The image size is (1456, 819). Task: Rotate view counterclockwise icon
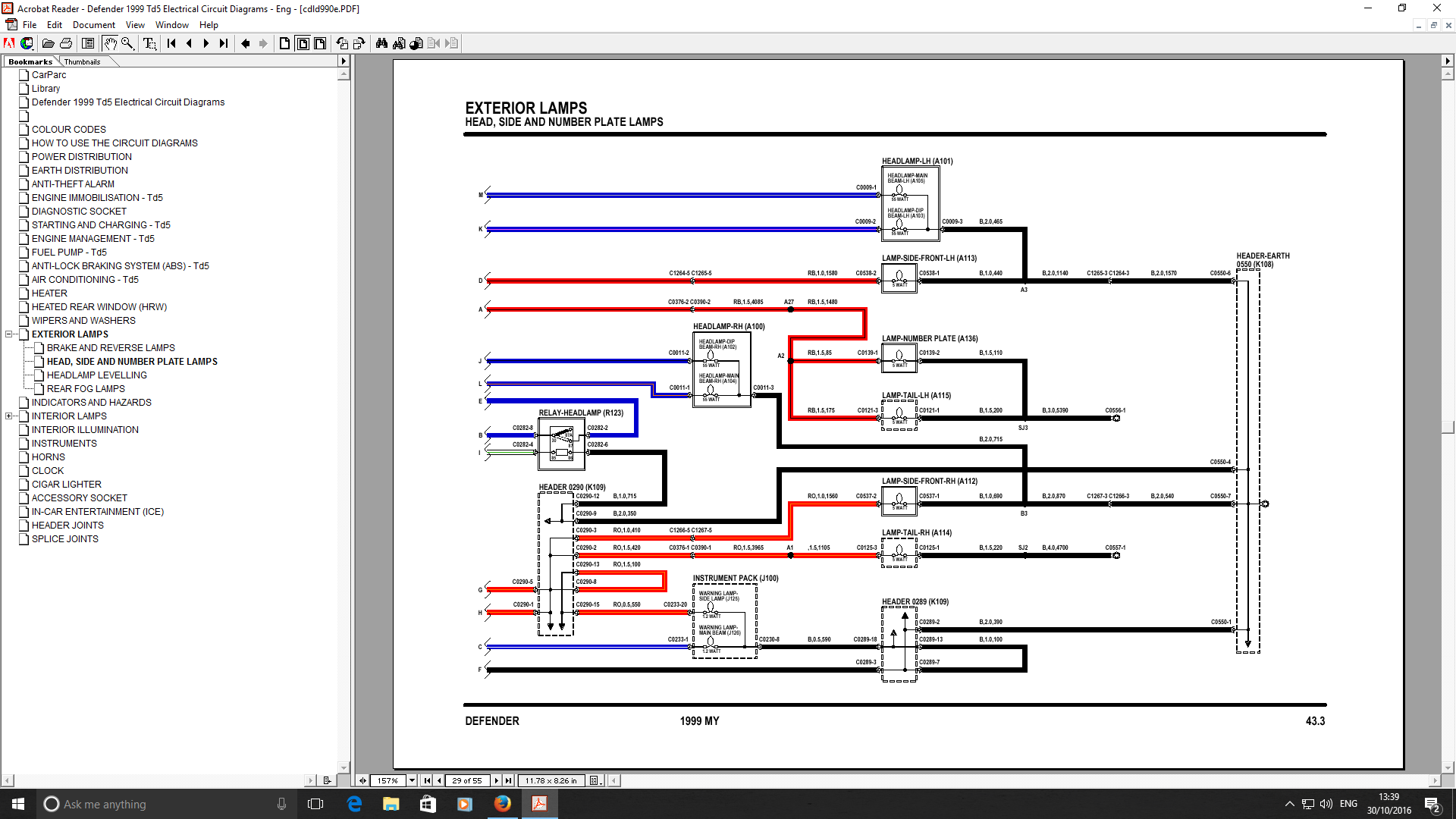(x=342, y=43)
